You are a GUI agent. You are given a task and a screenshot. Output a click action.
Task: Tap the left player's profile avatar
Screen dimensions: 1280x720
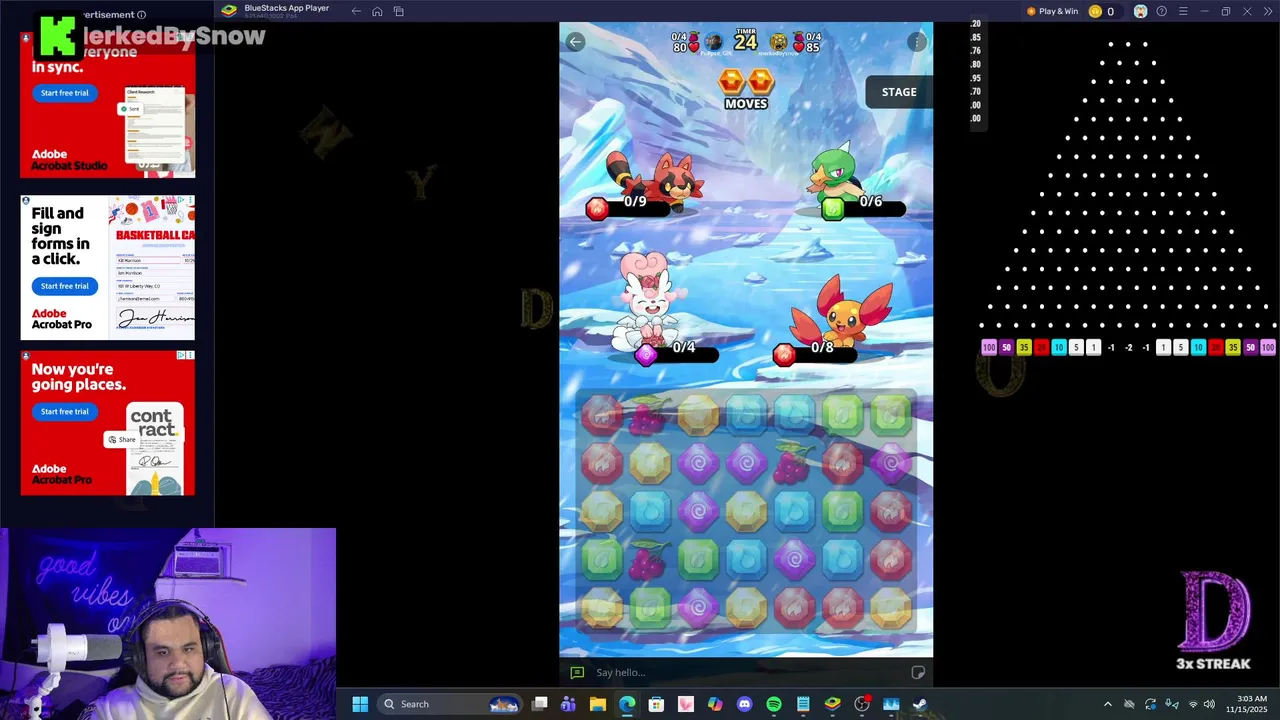click(713, 42)
